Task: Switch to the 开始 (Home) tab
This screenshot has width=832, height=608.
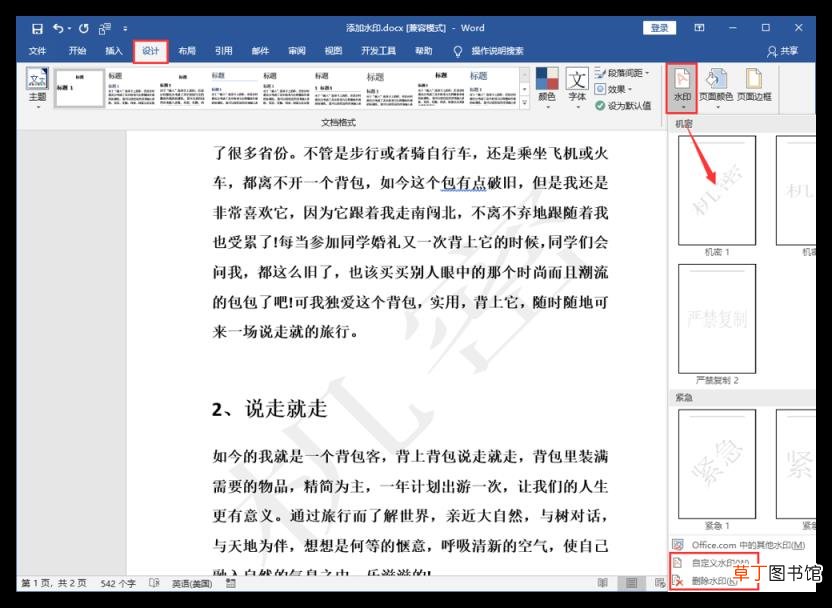Action: coord(77,51)
